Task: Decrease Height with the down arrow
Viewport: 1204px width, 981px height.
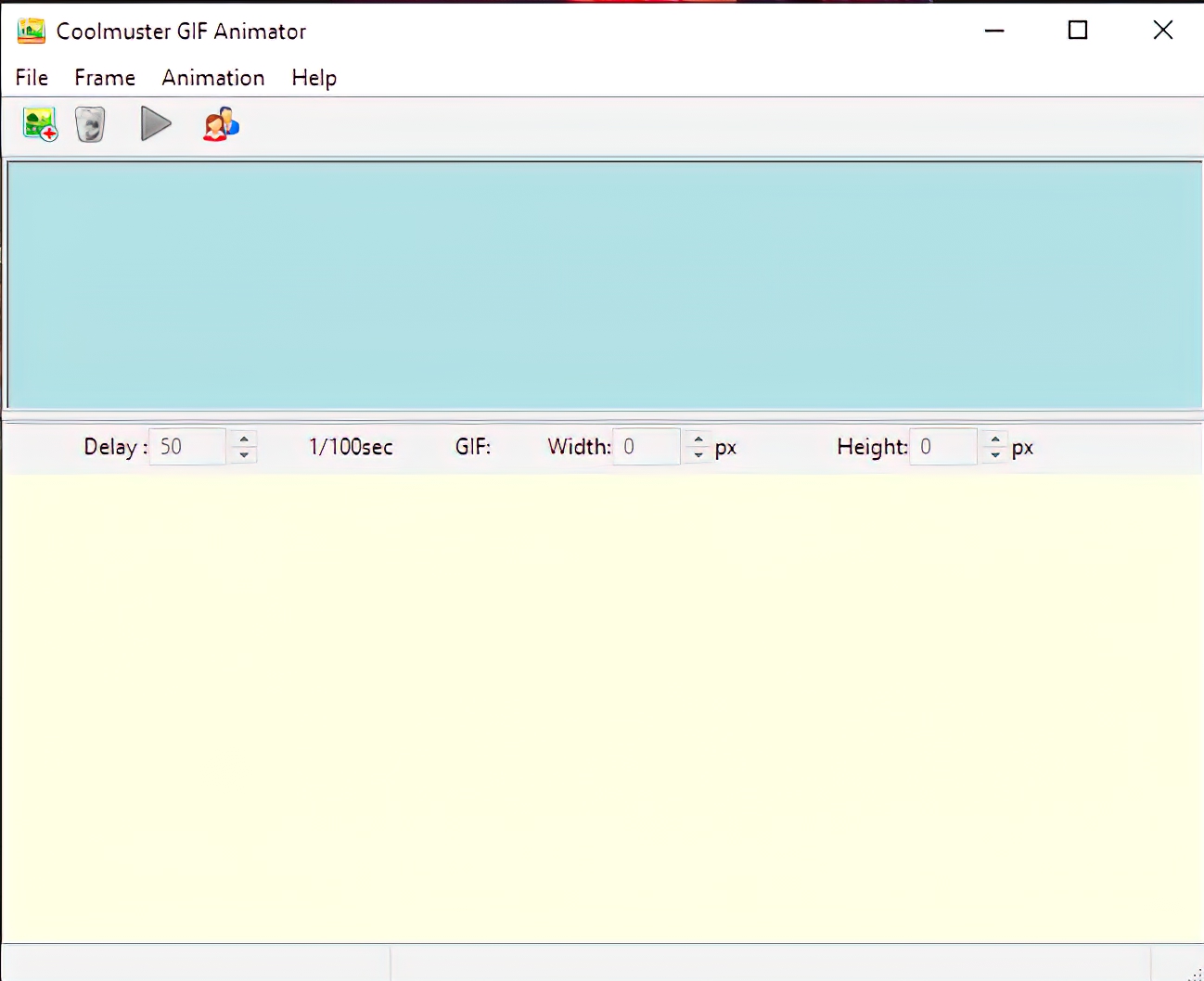Action: (x=995, y=454)
